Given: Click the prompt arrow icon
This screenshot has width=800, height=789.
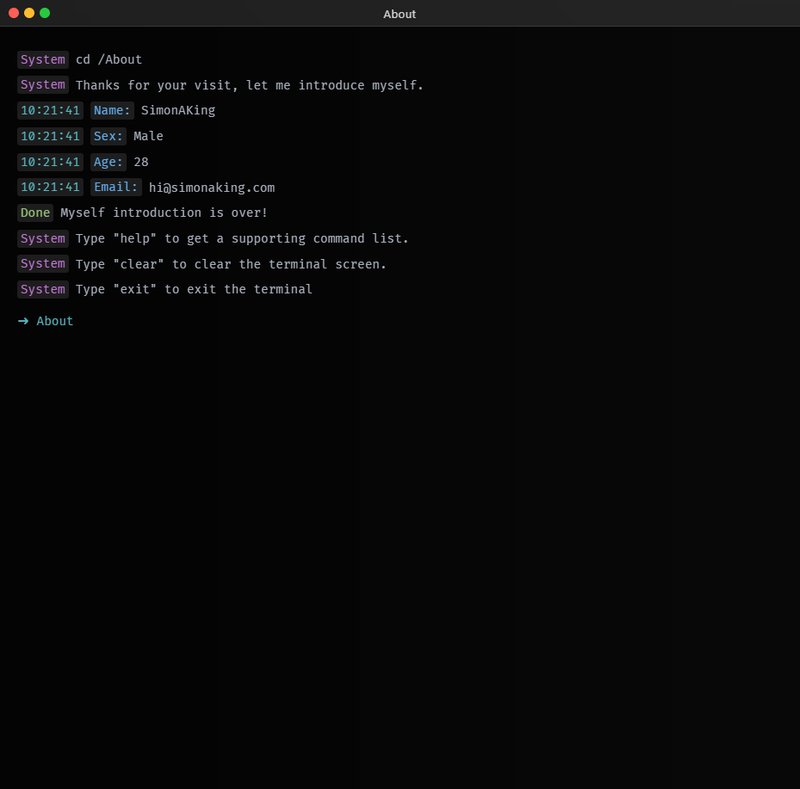Looking at the screenshot, I should point(23,321).
